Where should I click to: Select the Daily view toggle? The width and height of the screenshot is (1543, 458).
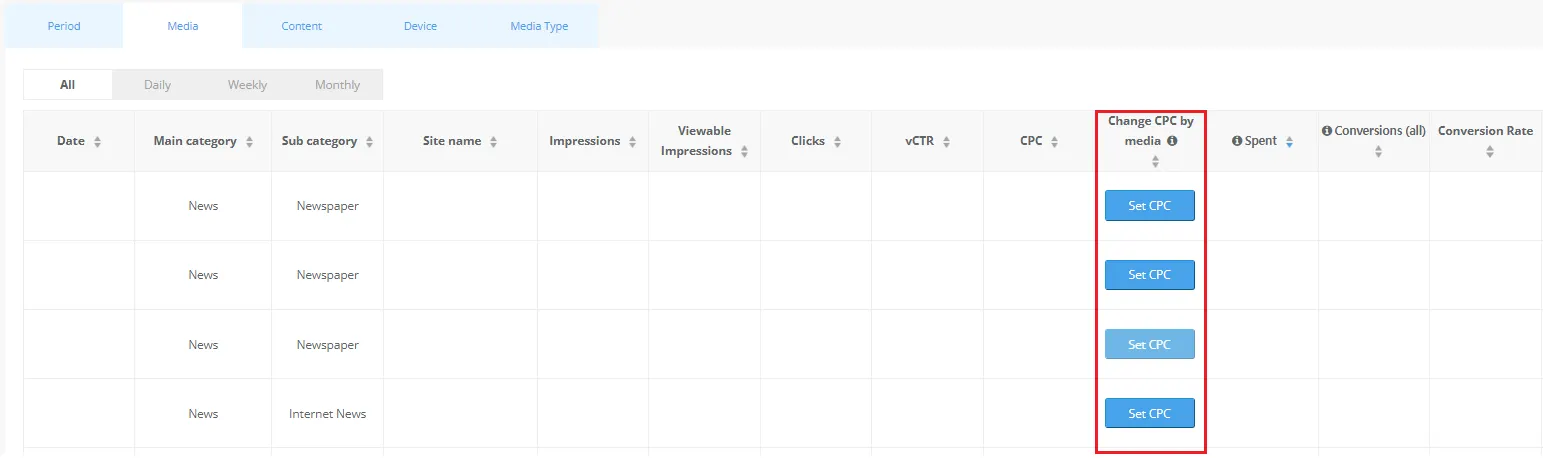click(x=157, y=85)
